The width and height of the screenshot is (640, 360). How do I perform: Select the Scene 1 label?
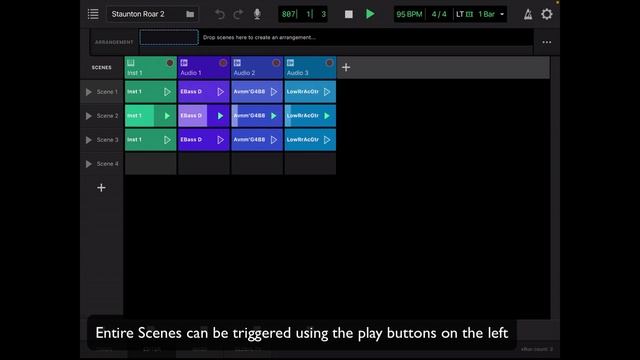pos(107,92)
